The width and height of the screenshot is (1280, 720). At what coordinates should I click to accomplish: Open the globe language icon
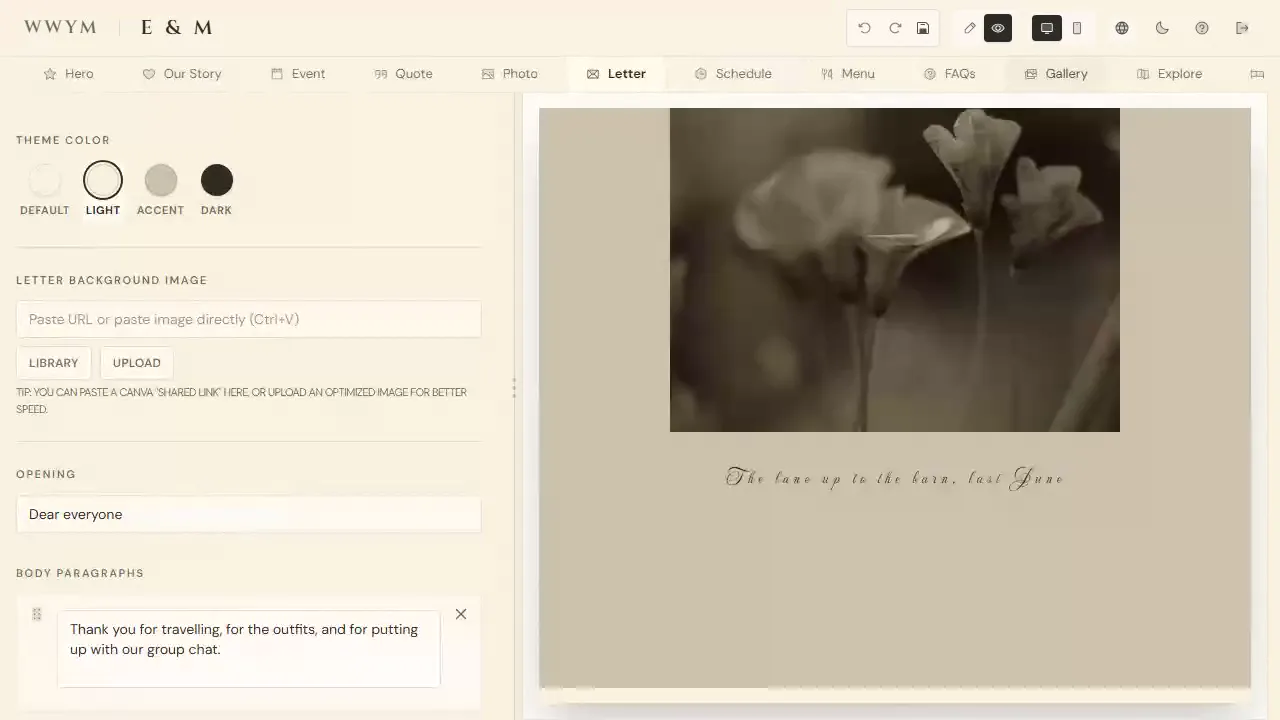coord(1122,28)
